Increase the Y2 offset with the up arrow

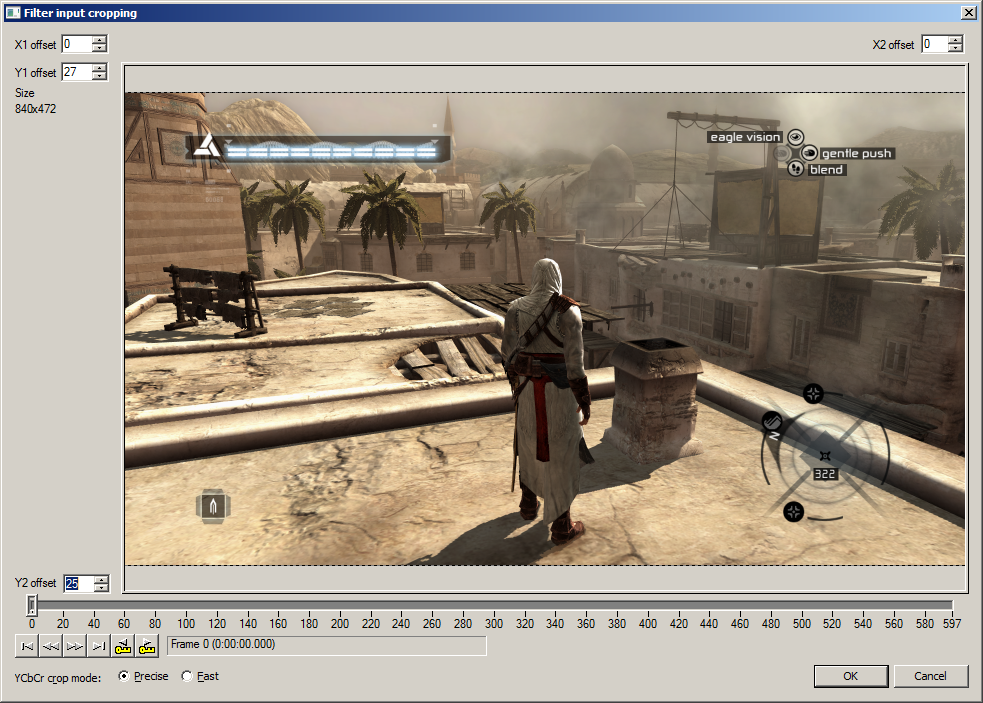(x=102, y=579)
